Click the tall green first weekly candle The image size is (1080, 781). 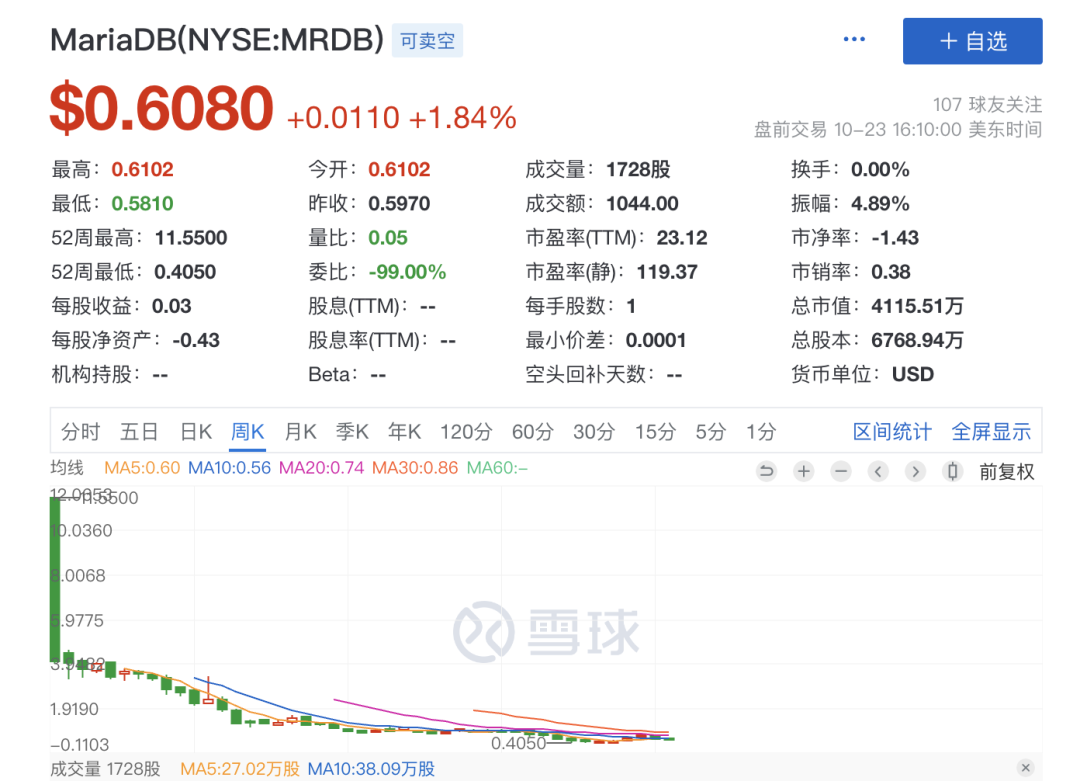(55, 579)
